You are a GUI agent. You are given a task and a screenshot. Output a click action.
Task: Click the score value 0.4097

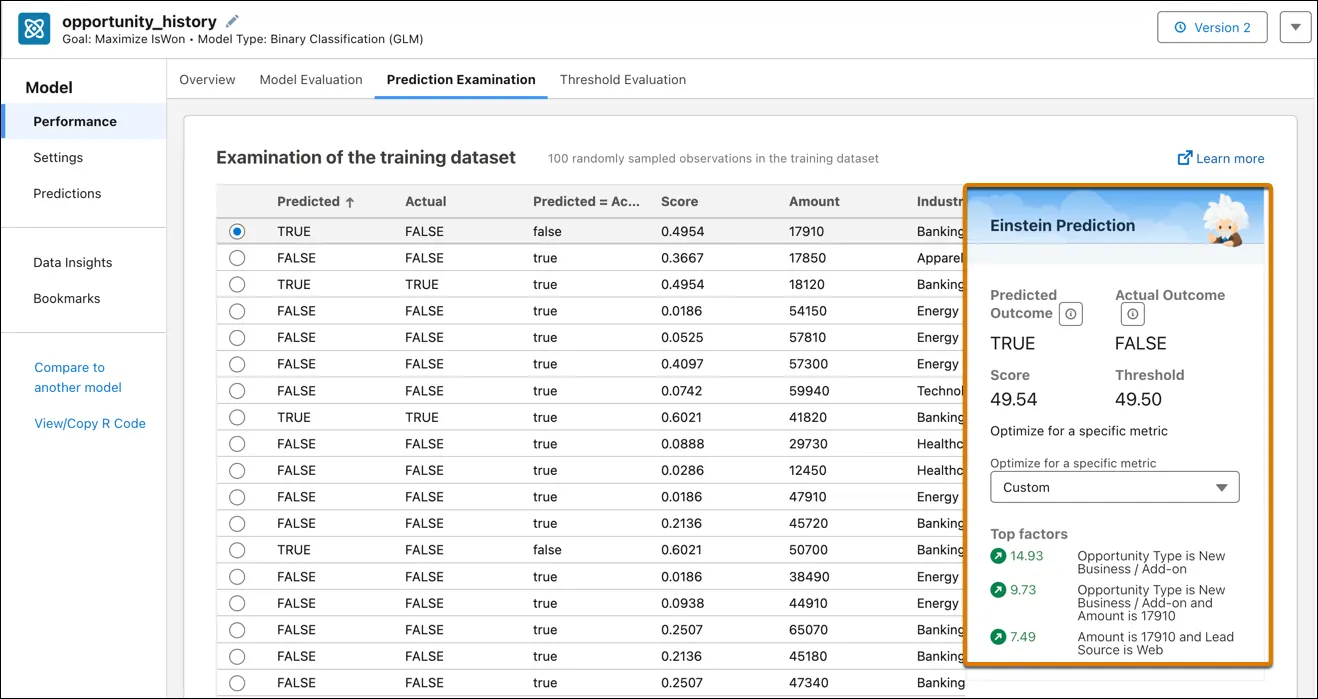coord(682,364)
